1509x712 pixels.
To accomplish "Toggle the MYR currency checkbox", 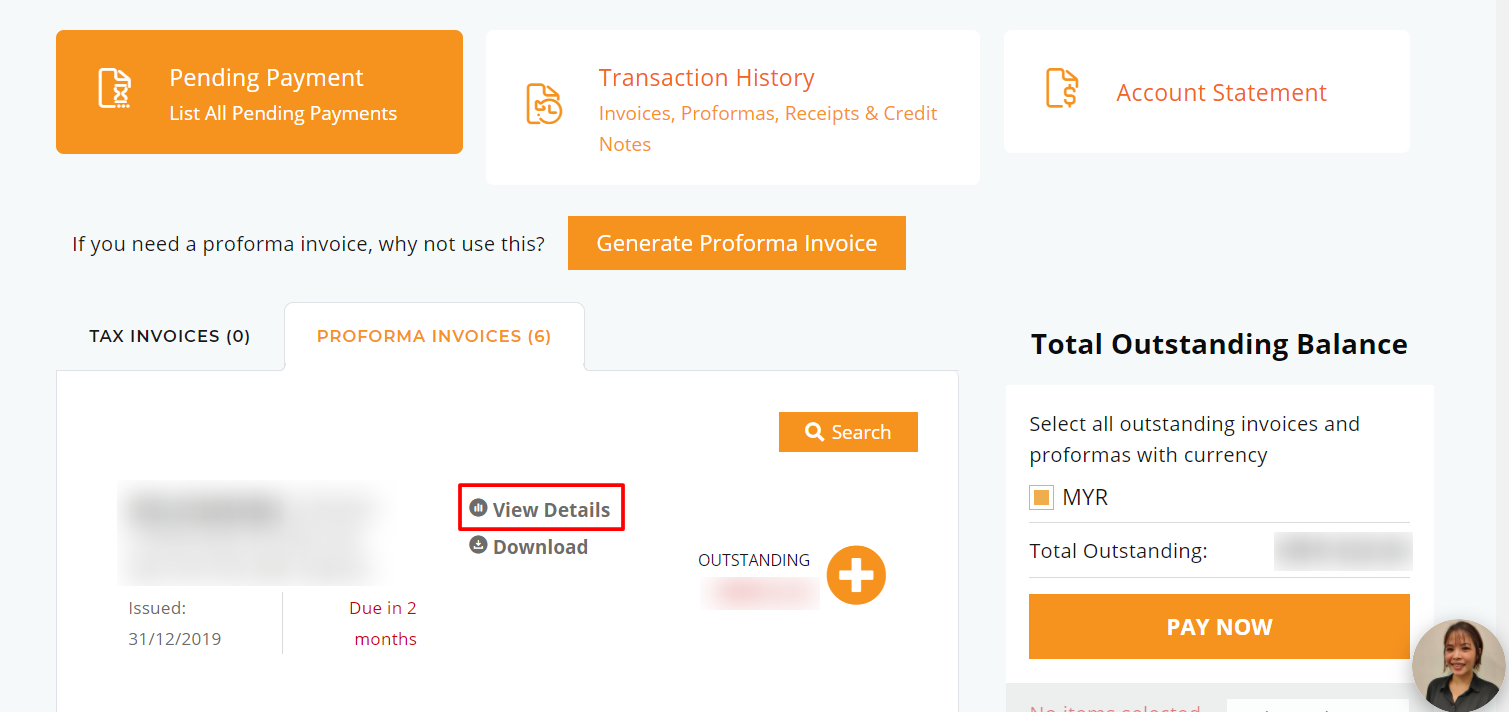I will coord(1041,497).
